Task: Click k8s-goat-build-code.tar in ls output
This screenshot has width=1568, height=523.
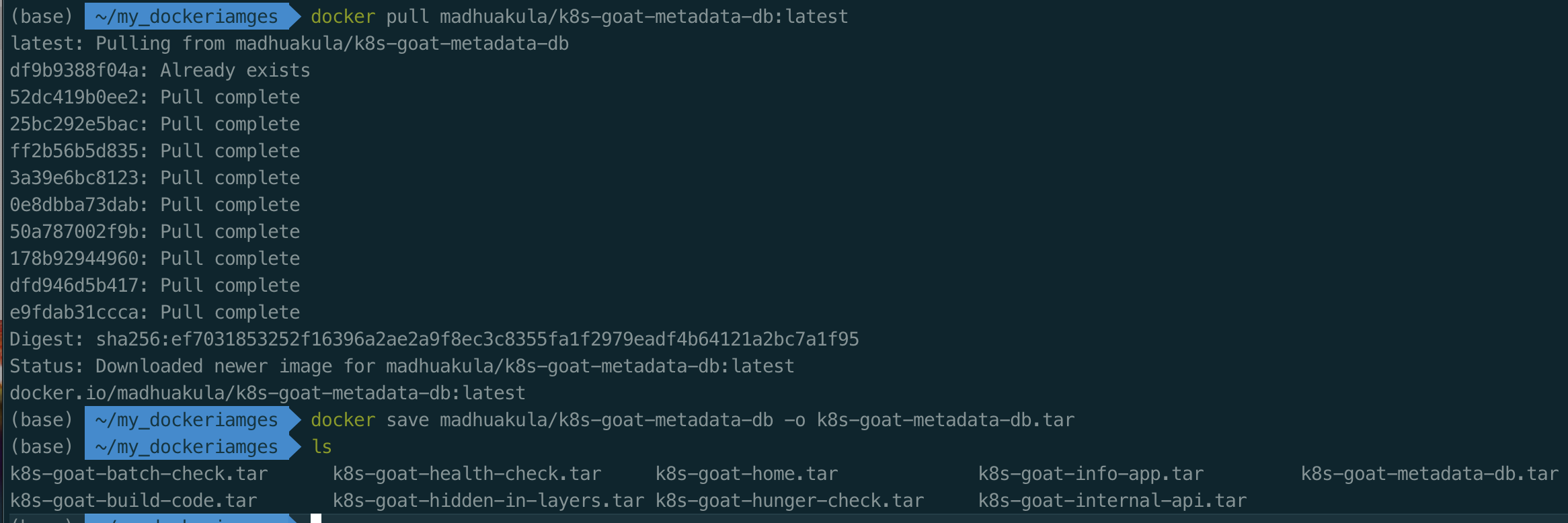Action: (x=133, y=501)
